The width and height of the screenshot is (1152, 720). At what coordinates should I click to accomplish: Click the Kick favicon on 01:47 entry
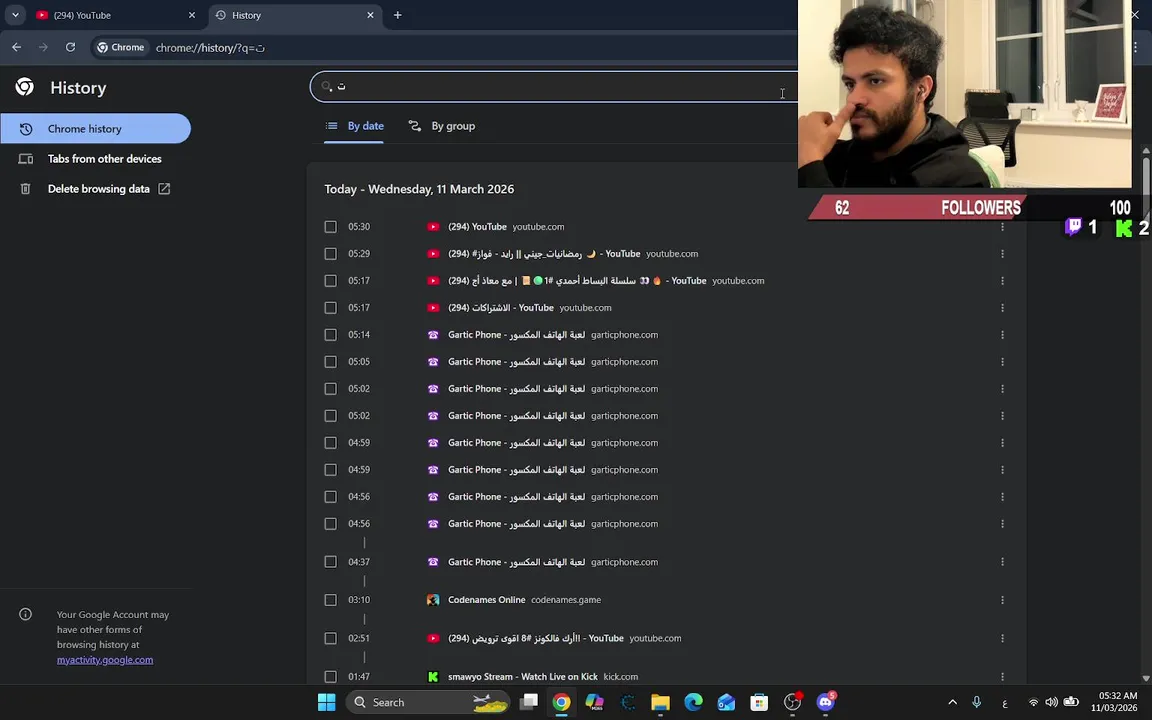pos(433,677)
